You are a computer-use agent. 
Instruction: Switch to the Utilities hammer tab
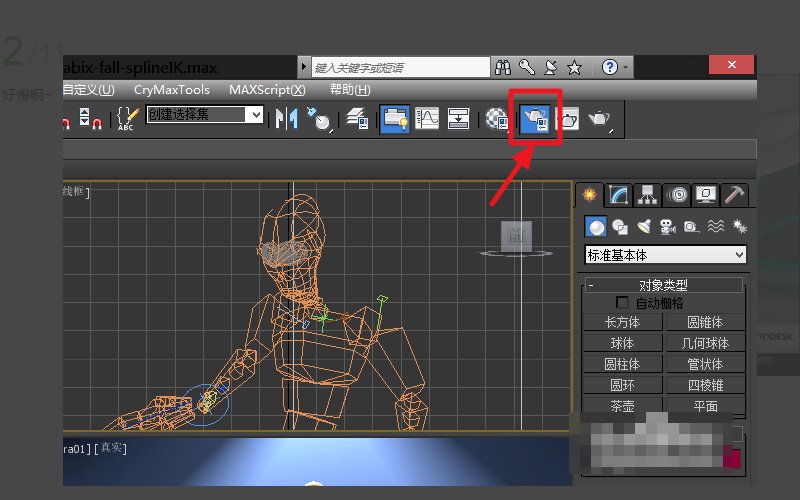(735, 195)
